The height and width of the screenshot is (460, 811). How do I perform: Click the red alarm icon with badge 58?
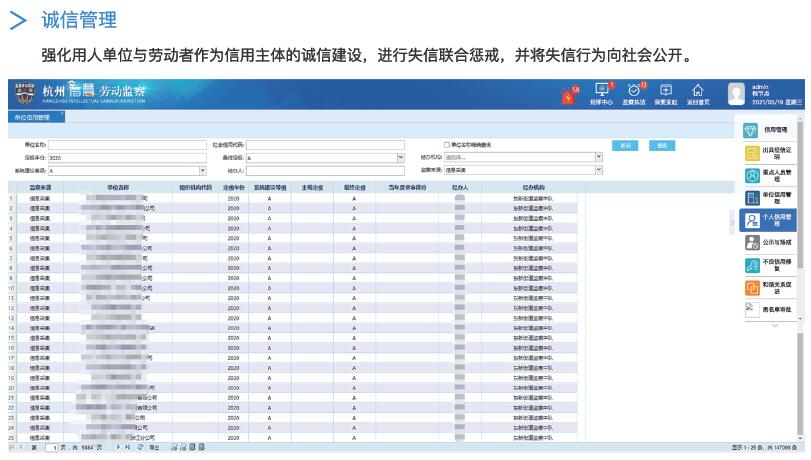(x=570, y=95)
